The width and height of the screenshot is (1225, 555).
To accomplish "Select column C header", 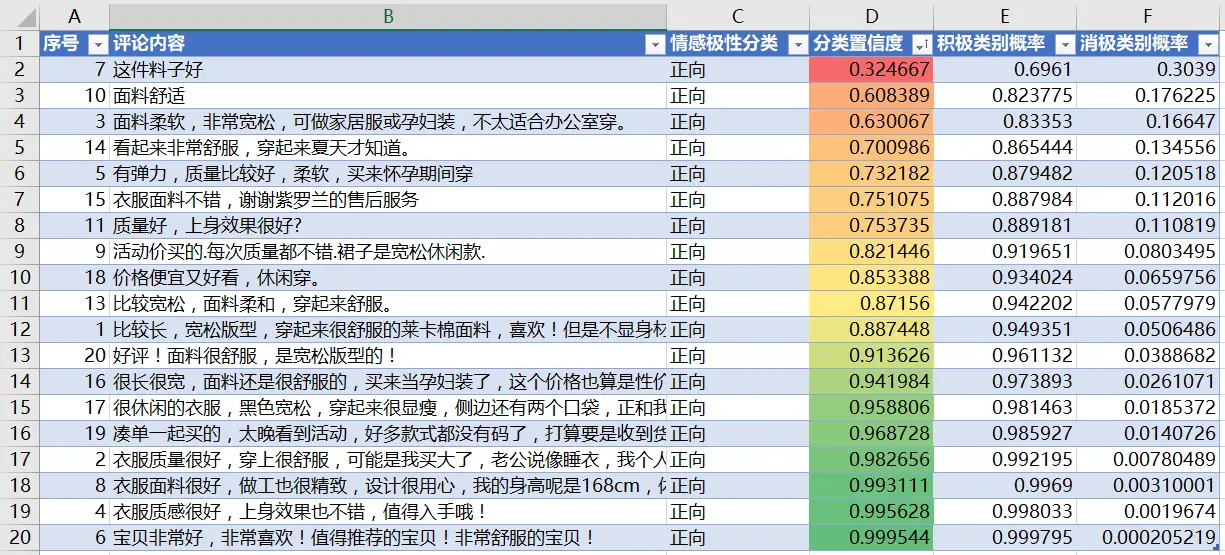I will point(738,16).
